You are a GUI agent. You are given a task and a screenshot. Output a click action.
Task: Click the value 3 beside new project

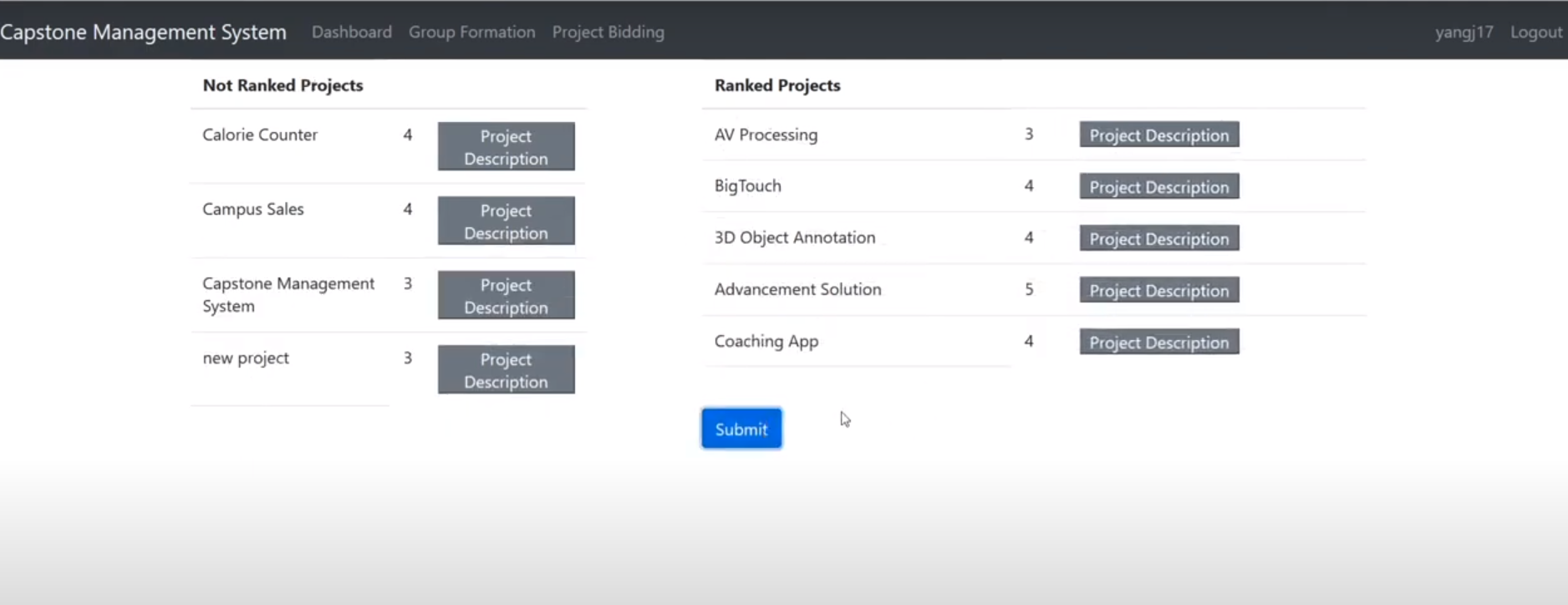coord(408,358)
